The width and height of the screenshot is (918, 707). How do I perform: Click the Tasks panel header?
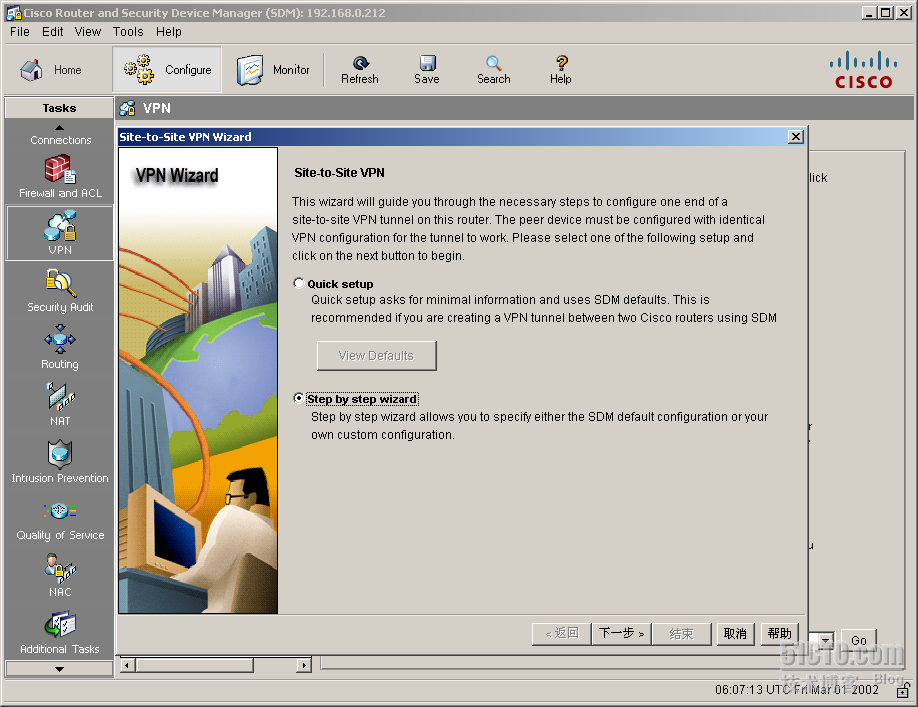point(59,108)
